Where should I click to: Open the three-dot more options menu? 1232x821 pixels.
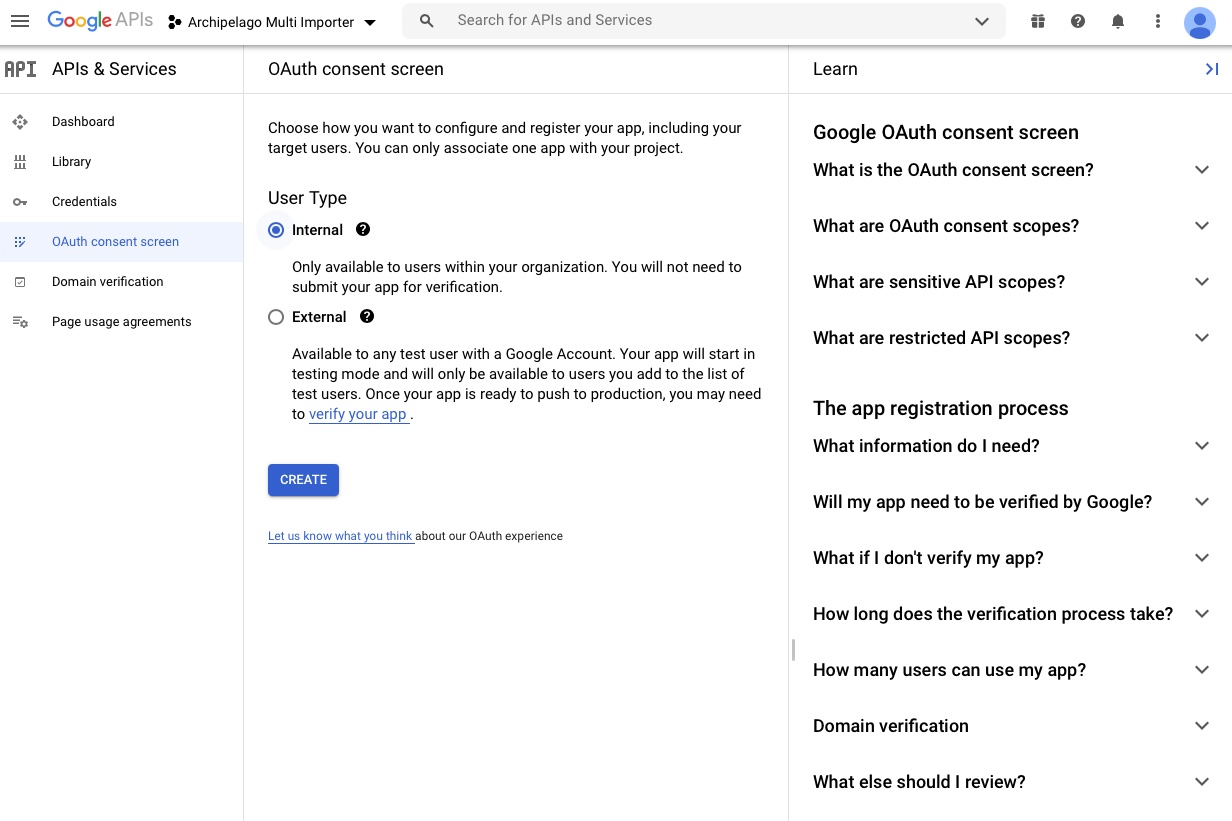[x=1158, y=21]
